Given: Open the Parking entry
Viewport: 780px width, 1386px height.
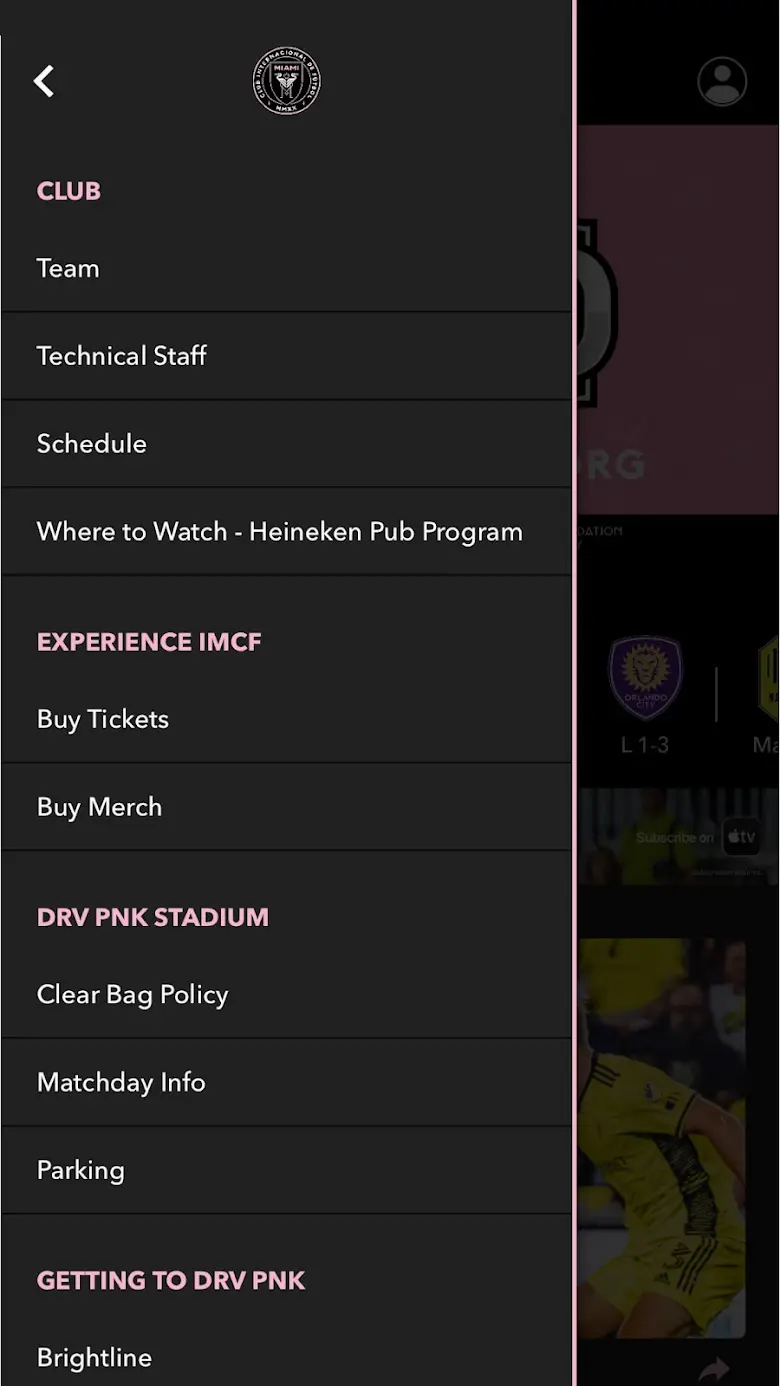Looking at the screenshot, I should point(286,1171).
